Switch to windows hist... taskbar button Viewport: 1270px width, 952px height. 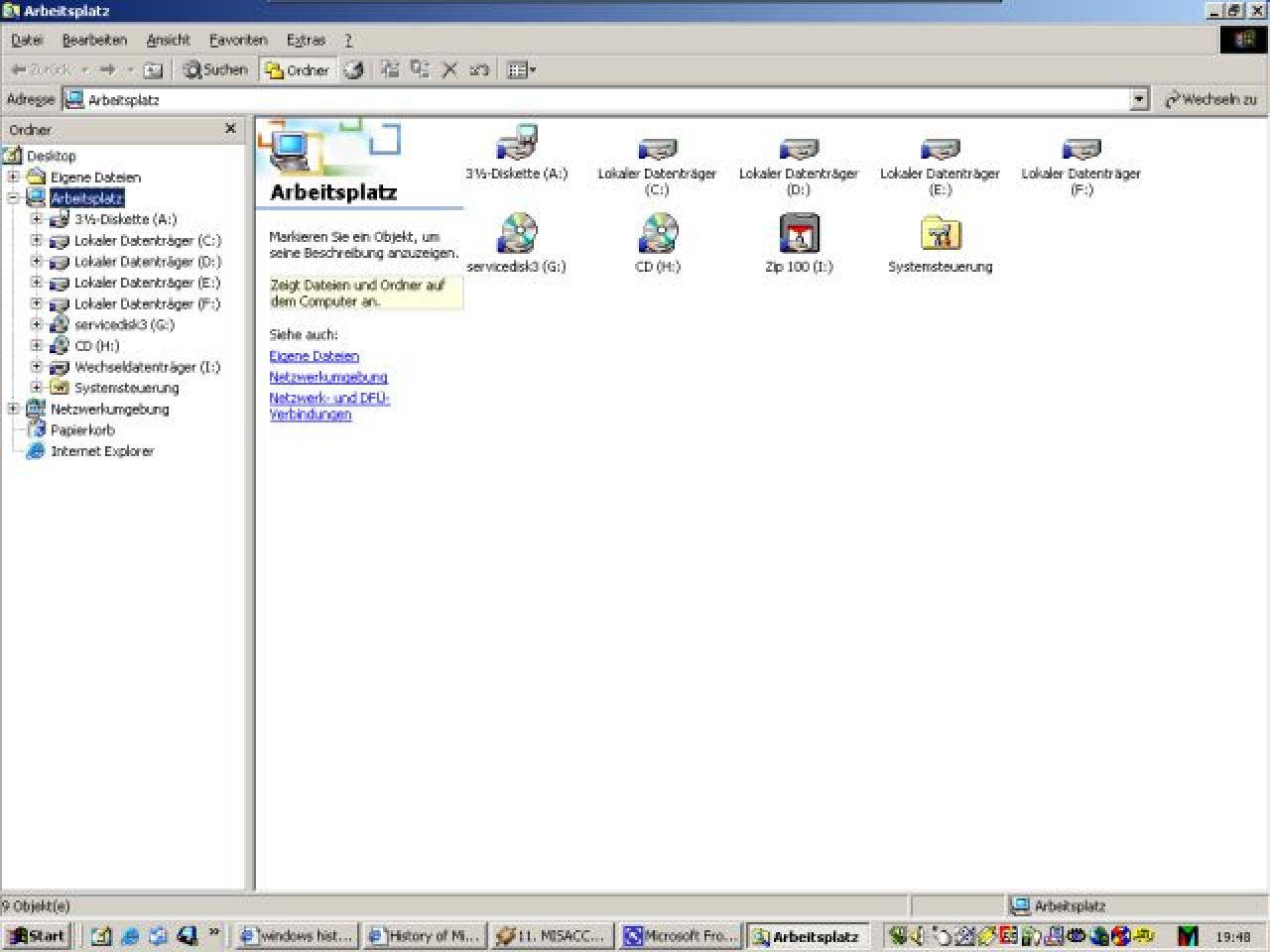coord(297,935)
